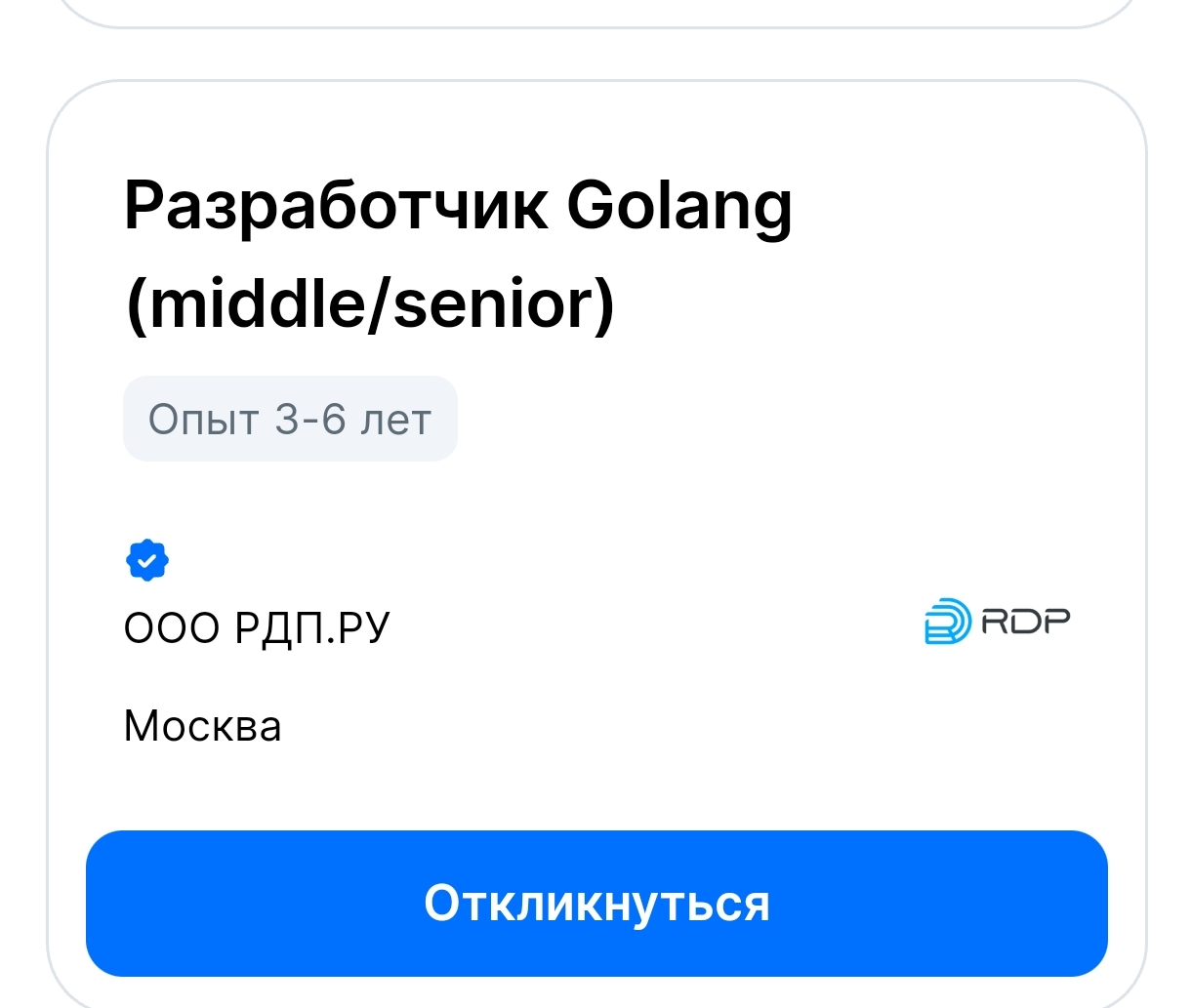The image size is (1191, 1008).
Task: Click РДП.РУ in the company name
Action: pyautogui.click(x=311, y=627)
